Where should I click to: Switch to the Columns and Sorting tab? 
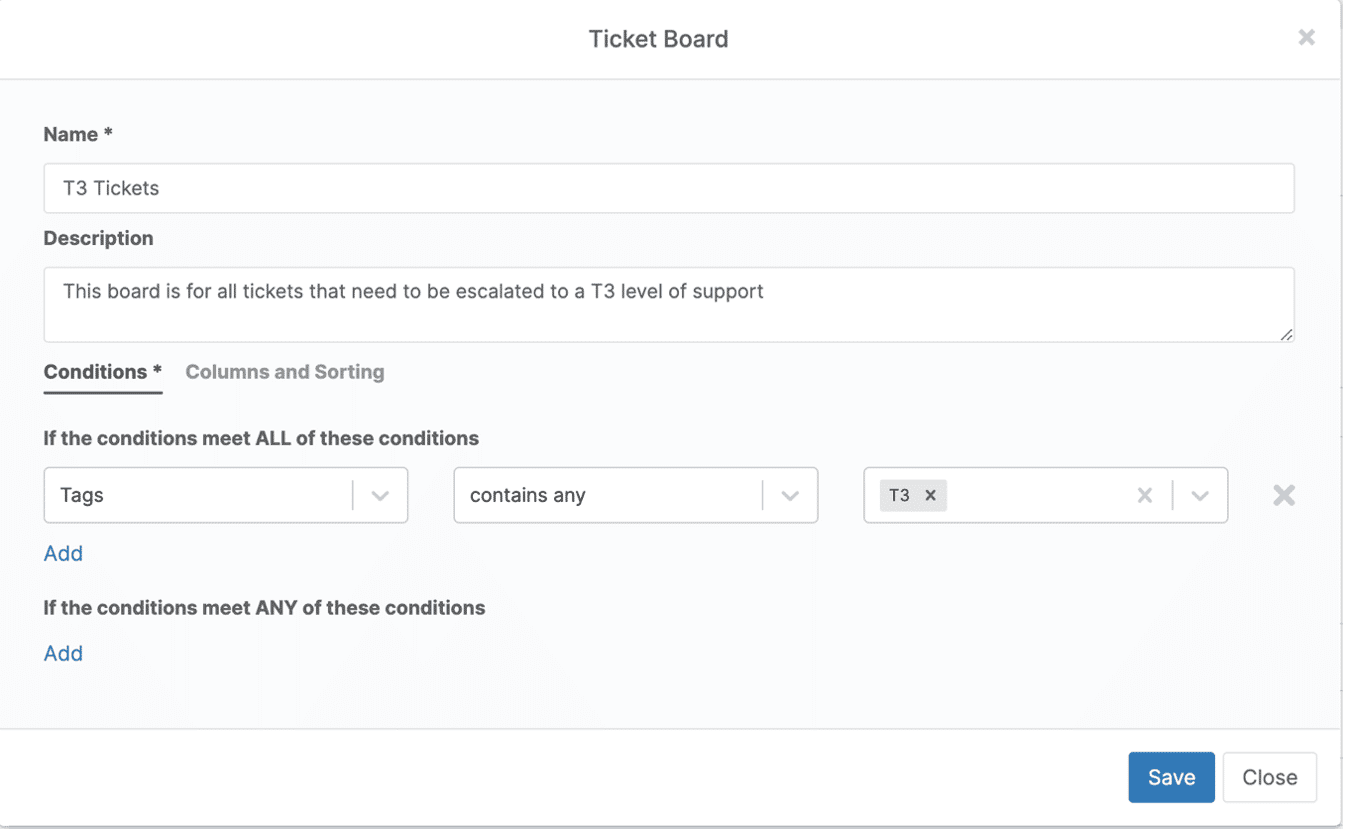click(284, 371)
